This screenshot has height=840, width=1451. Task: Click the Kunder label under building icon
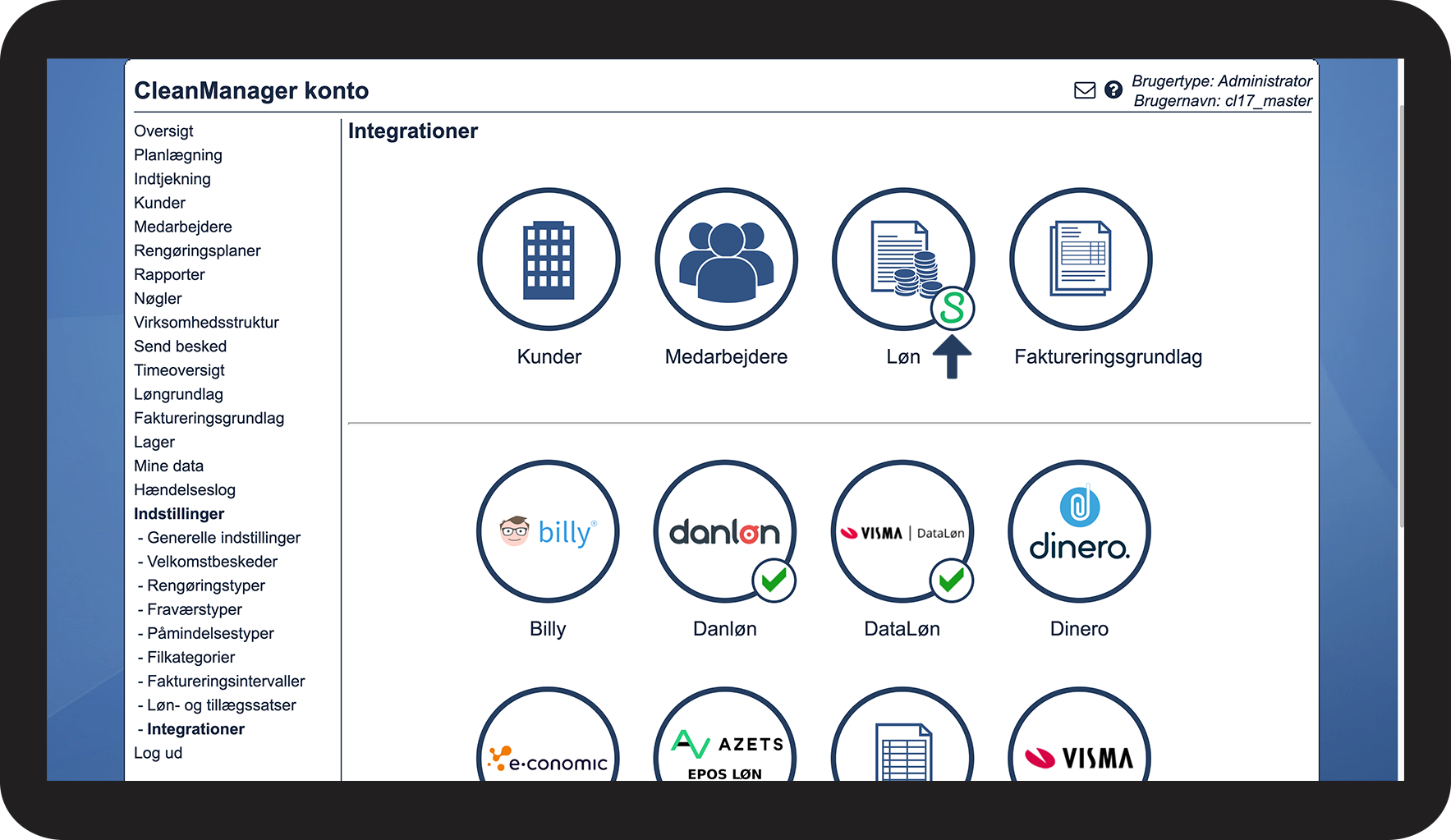click(549, 356)
